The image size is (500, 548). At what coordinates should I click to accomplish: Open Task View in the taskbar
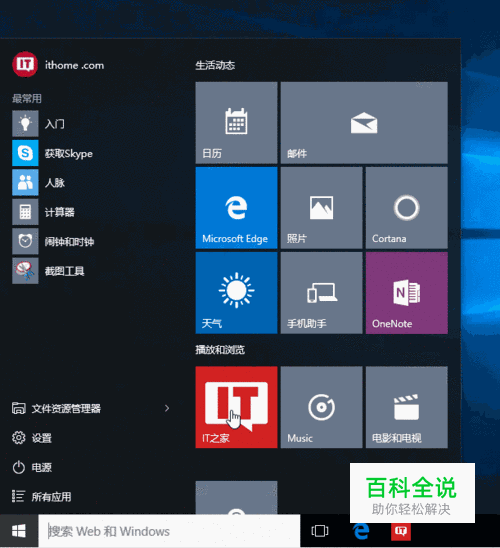[x=320, y=531]
